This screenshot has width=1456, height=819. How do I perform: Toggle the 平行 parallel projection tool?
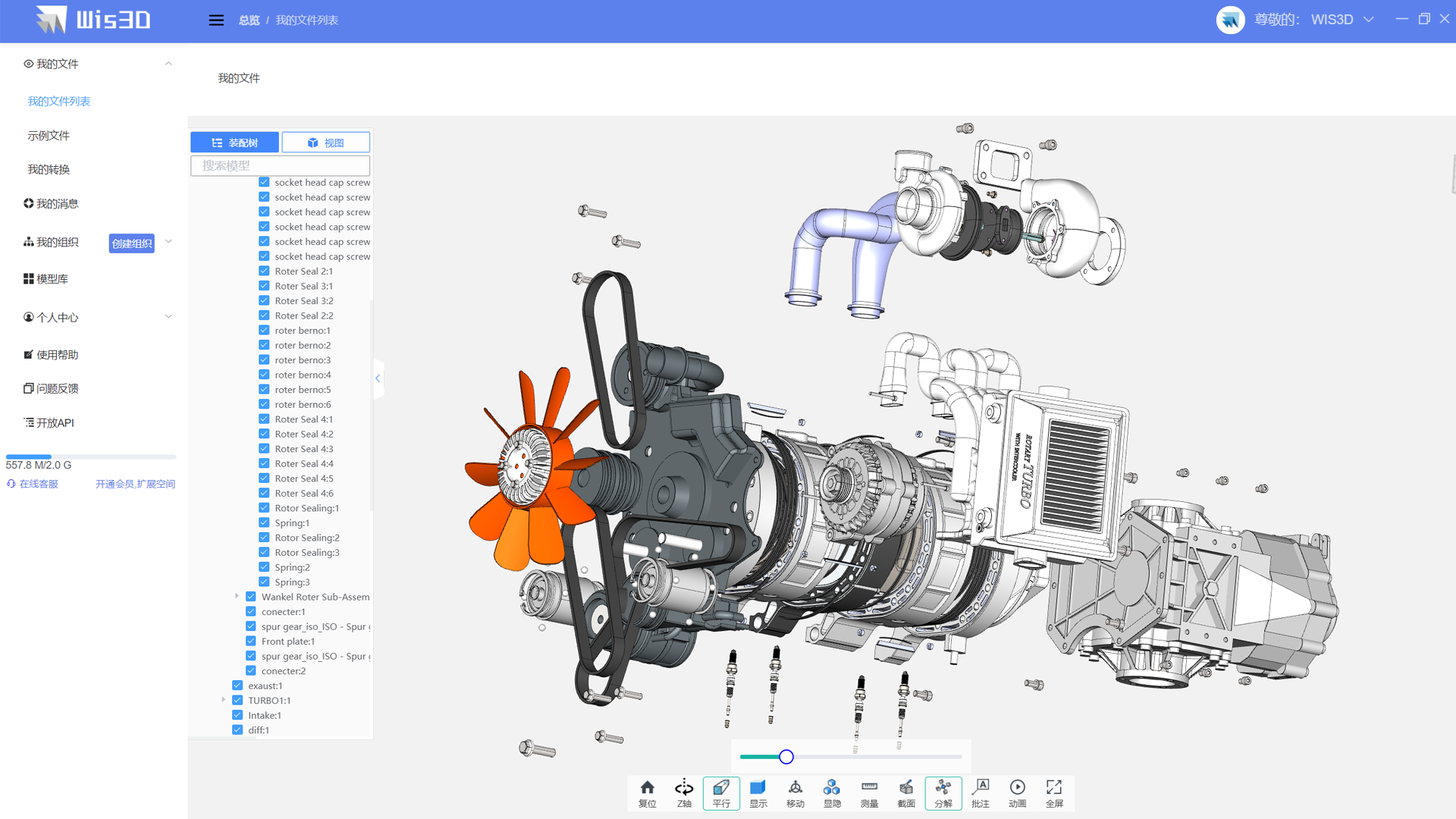coord(721,793)
